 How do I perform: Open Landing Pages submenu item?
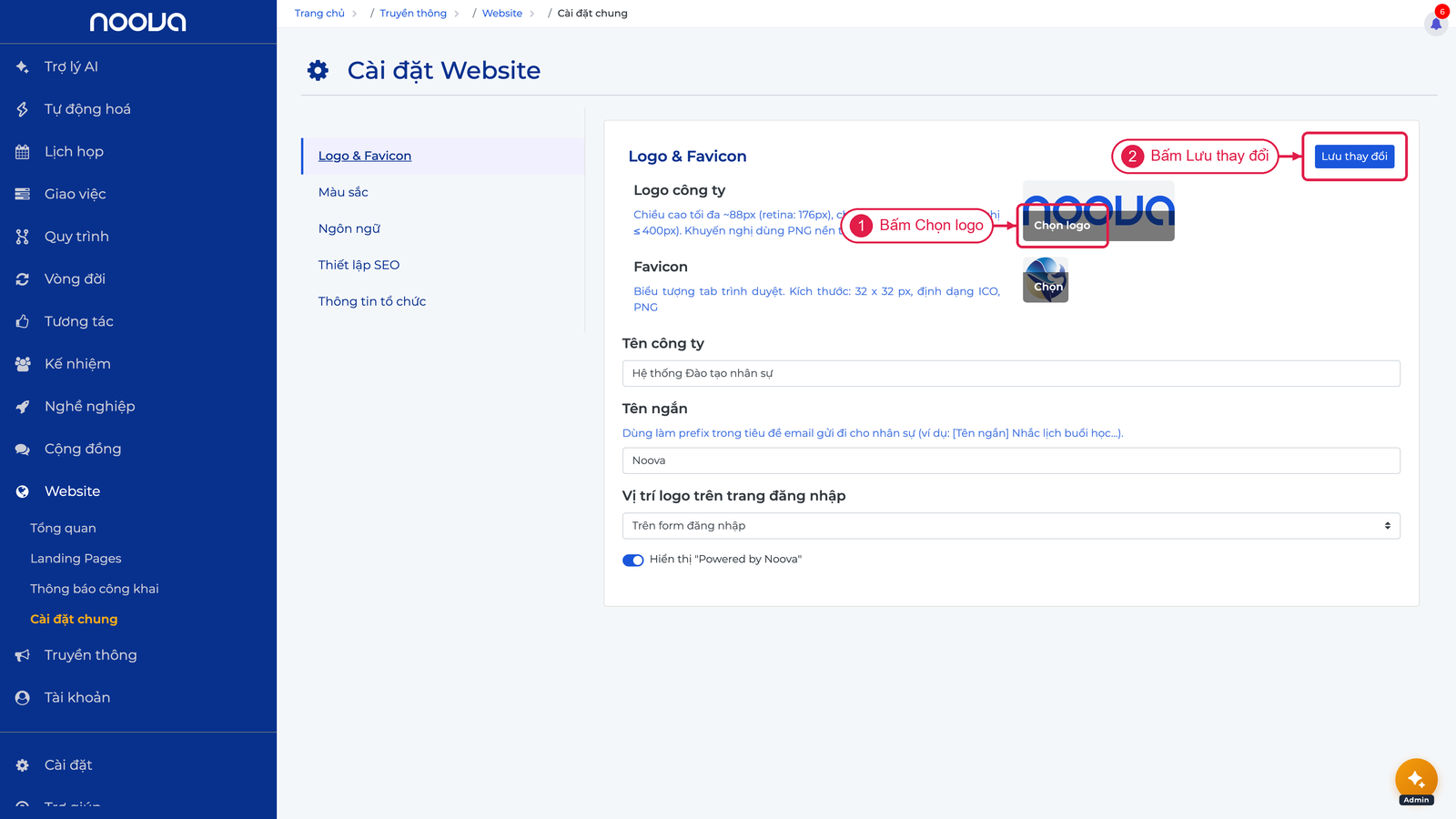pos(76,559)
